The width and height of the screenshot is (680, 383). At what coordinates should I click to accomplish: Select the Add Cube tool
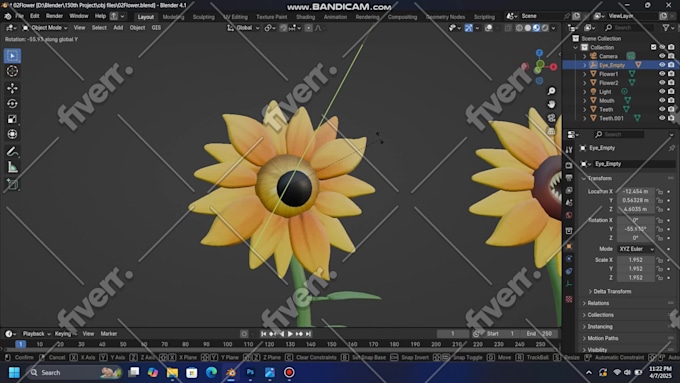[12, 185]
